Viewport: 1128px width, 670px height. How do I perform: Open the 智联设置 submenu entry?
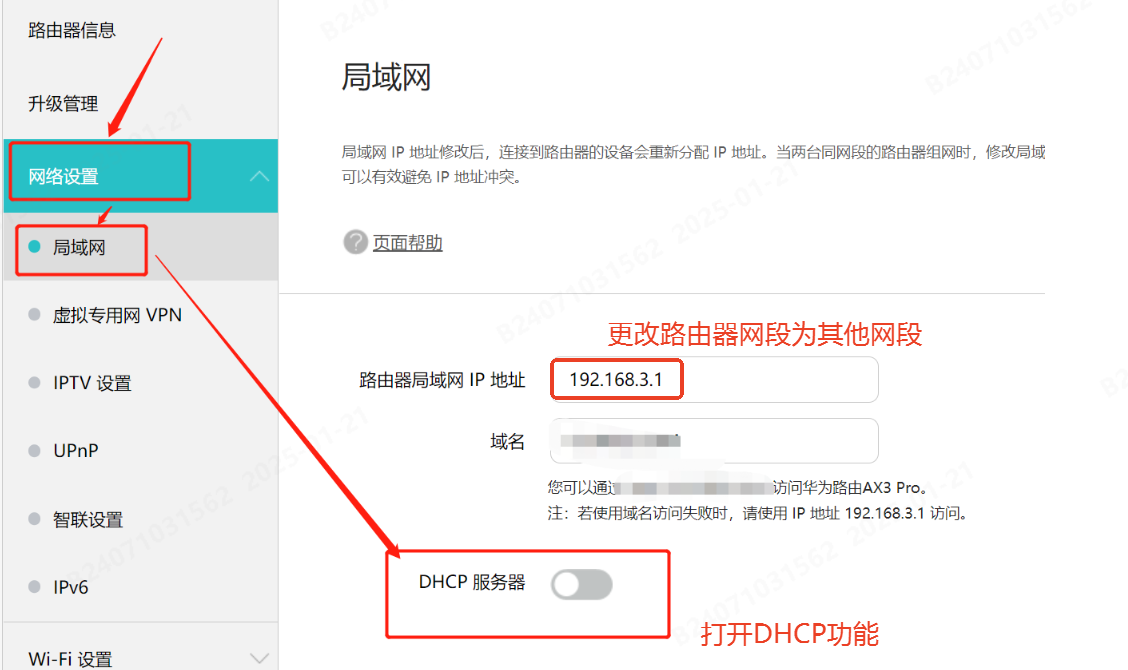point(88,520)
